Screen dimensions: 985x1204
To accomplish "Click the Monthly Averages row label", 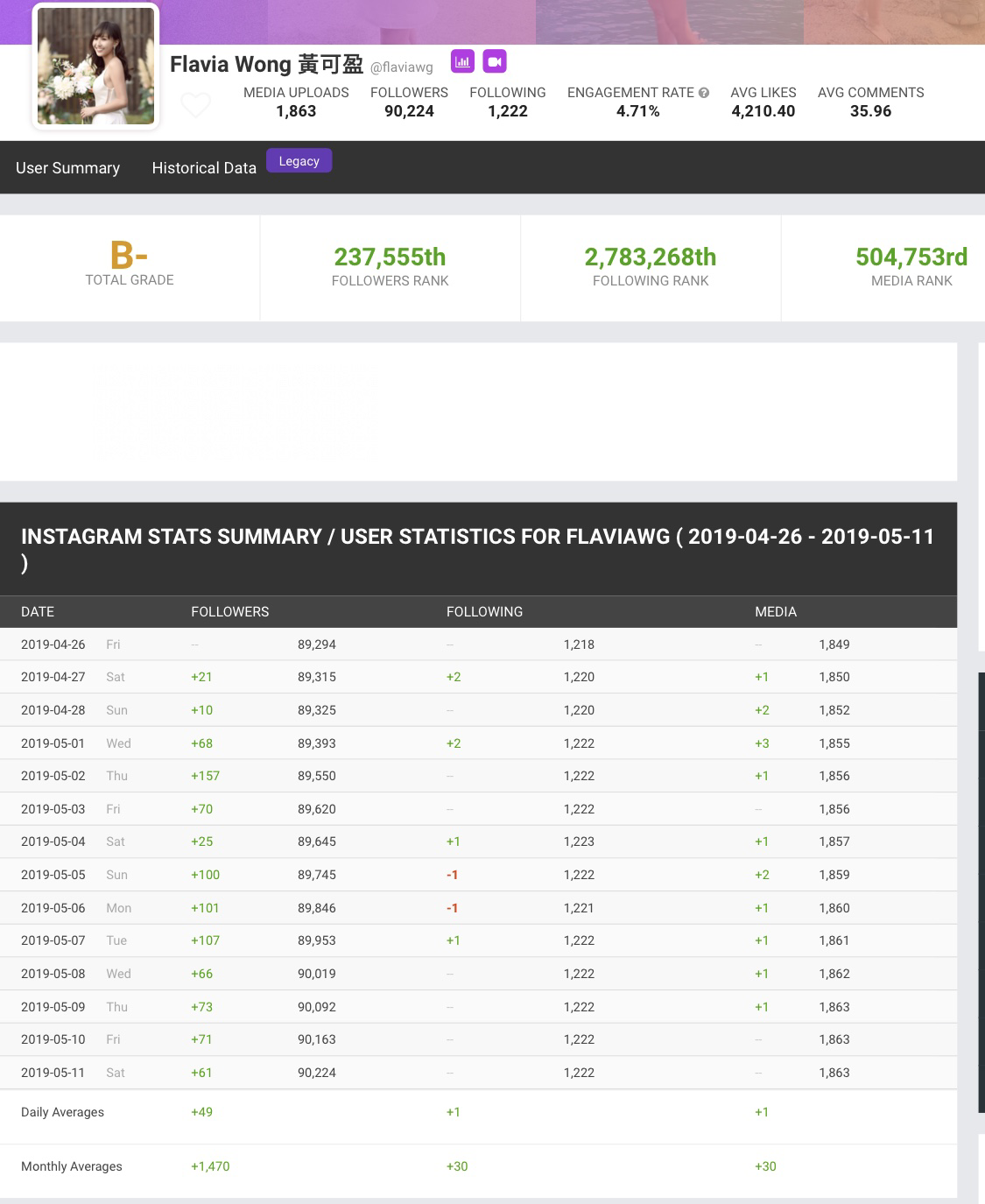I will coord(72,1166).
